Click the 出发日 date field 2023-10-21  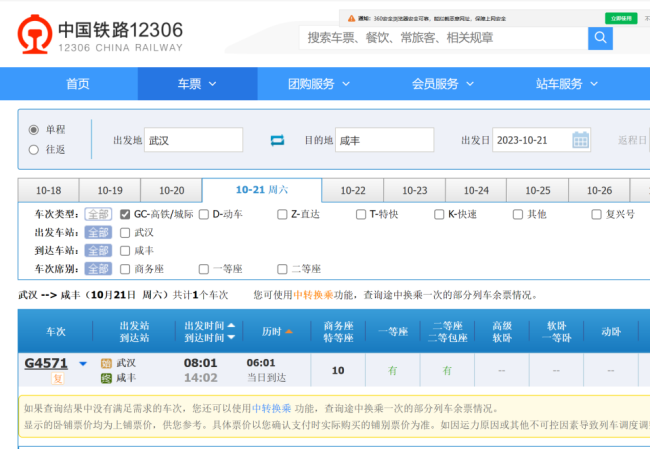tap(541, 140)
